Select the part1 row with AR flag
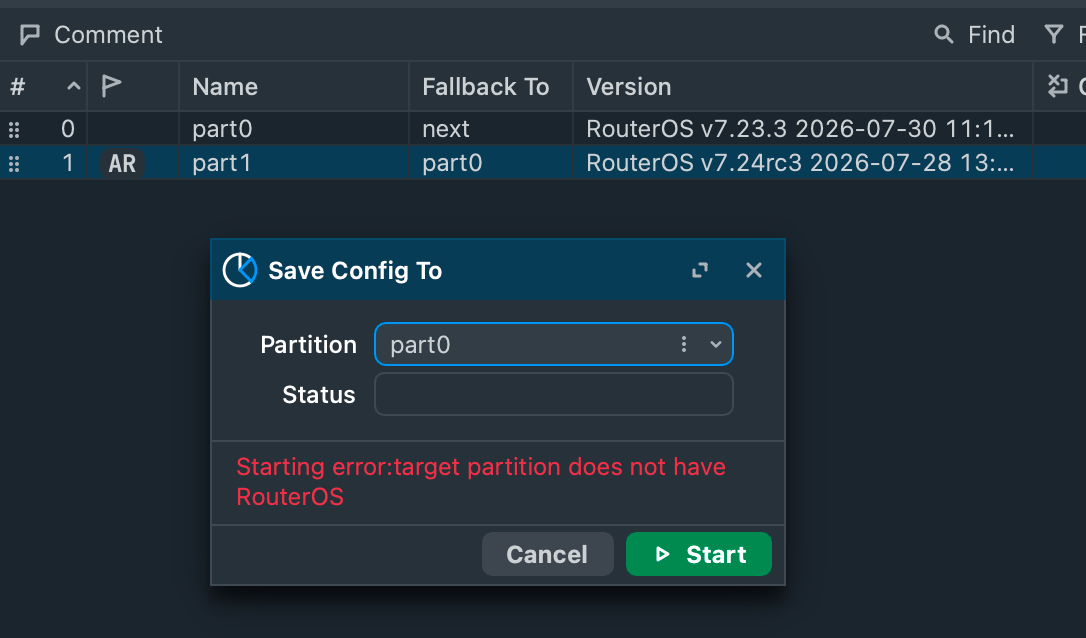The image size is (1086, 638). click(x=543, y=163)
